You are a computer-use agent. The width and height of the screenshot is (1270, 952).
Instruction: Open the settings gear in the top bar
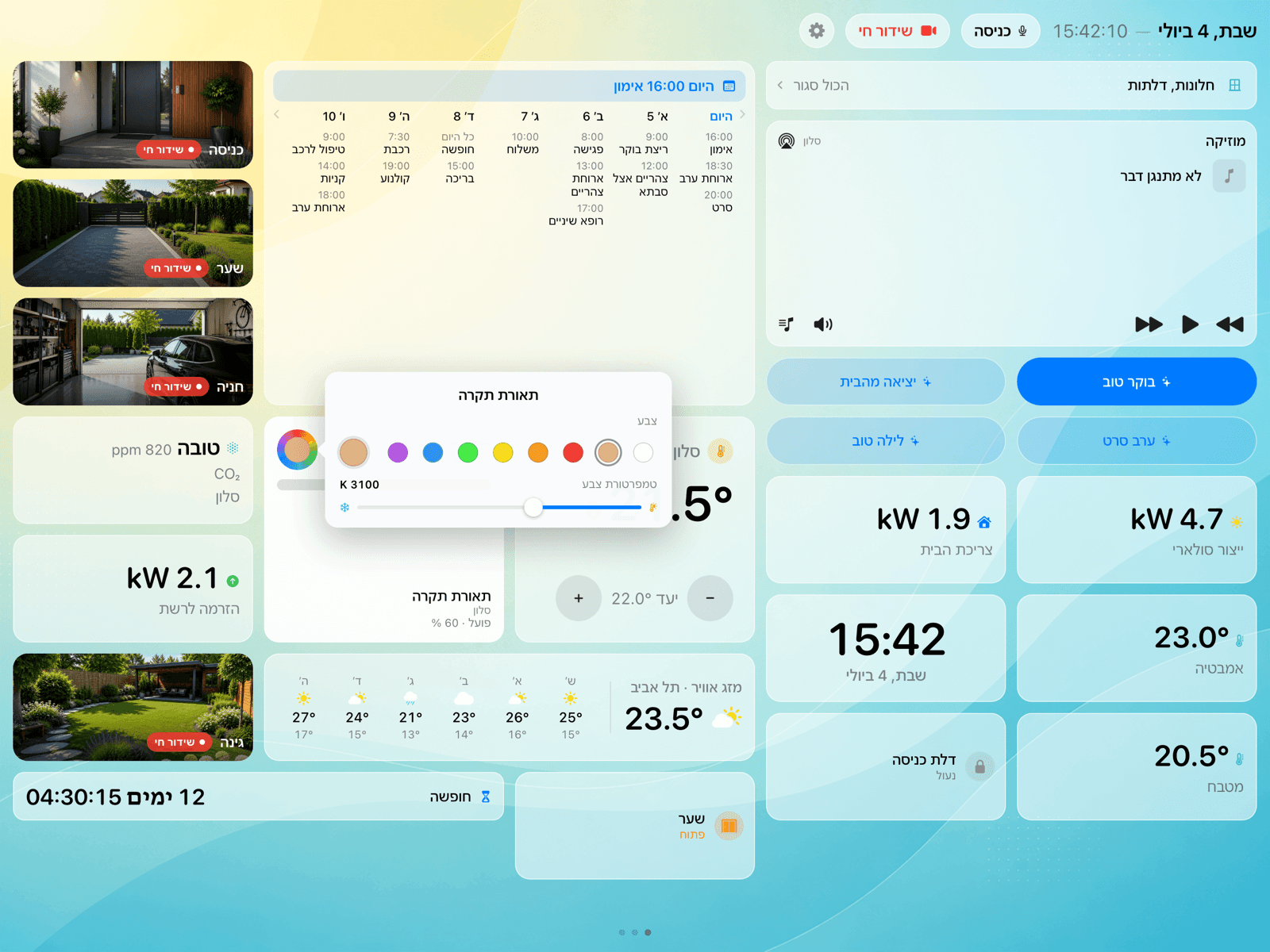817,31
